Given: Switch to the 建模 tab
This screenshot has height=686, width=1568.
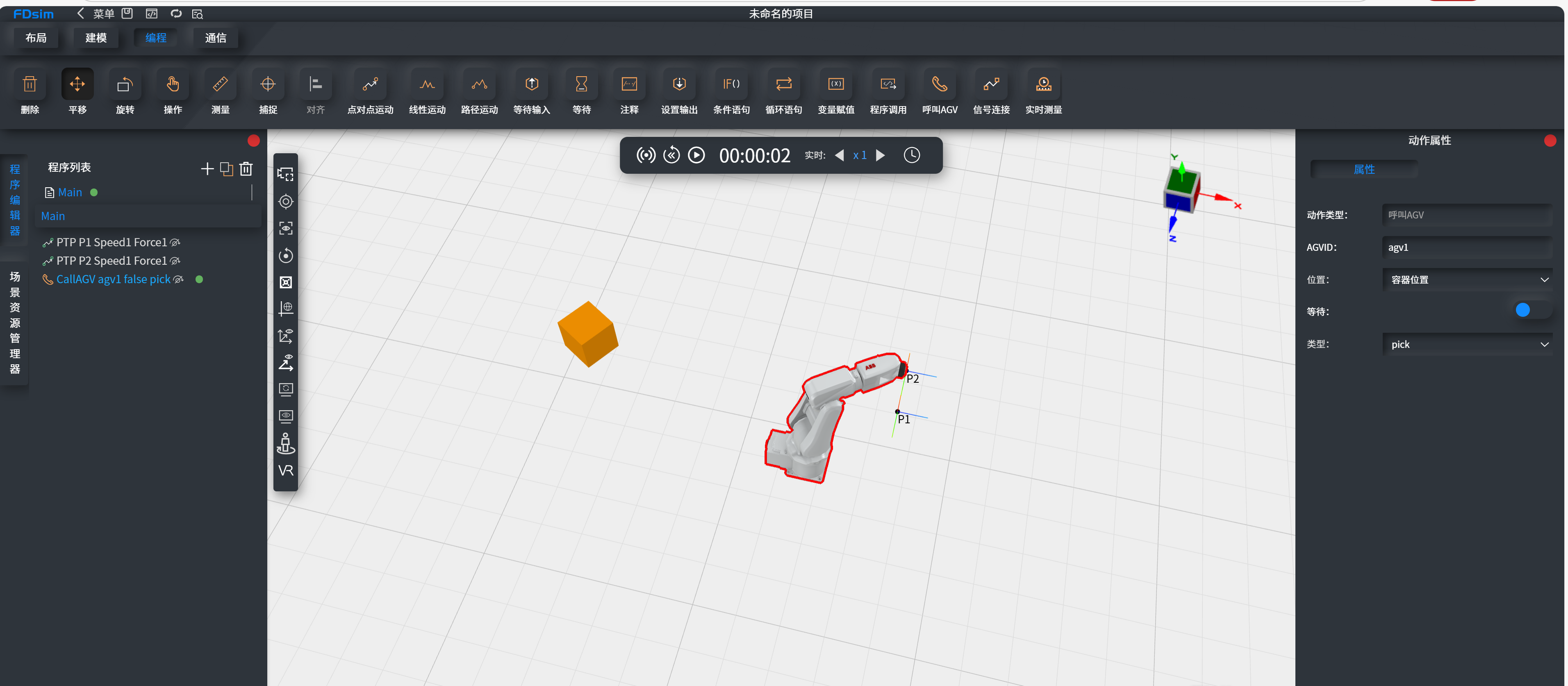Looking at the screenshot, I should [96, 38].
